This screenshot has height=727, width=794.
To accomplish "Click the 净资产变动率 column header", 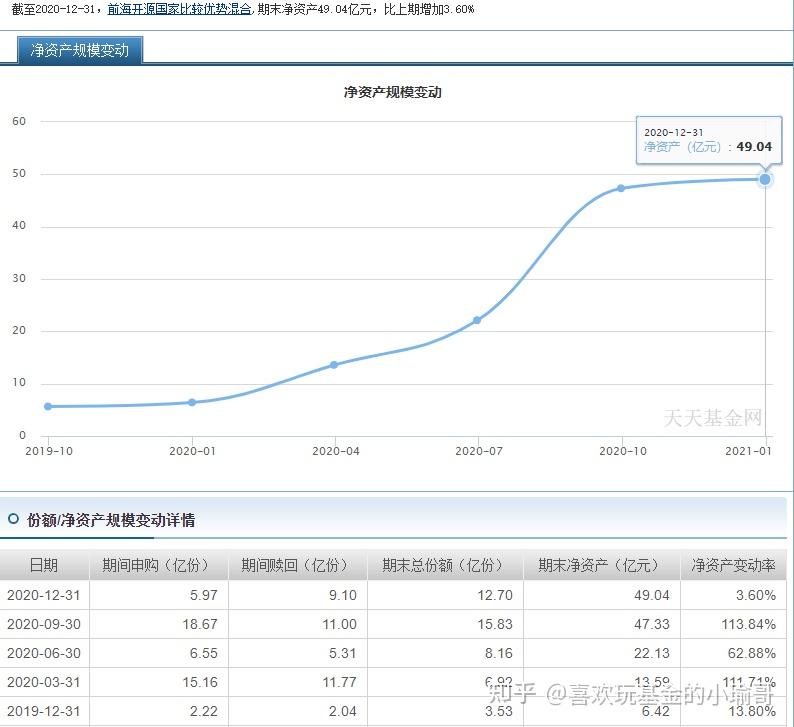I will tap(733, 565).
